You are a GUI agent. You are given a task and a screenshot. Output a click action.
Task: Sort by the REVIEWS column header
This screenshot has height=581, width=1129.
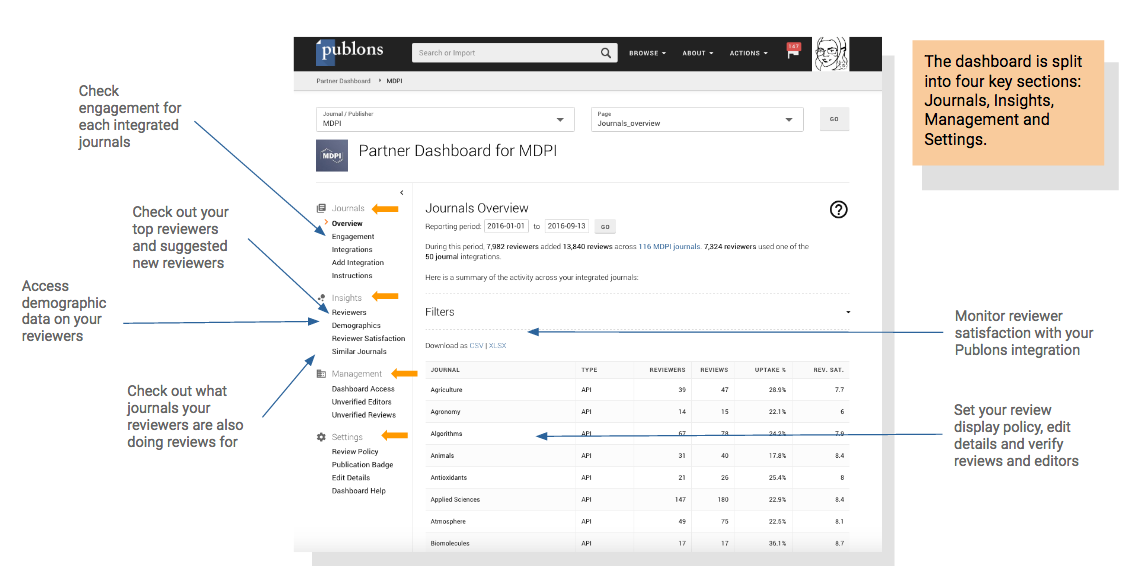(714, 369)
